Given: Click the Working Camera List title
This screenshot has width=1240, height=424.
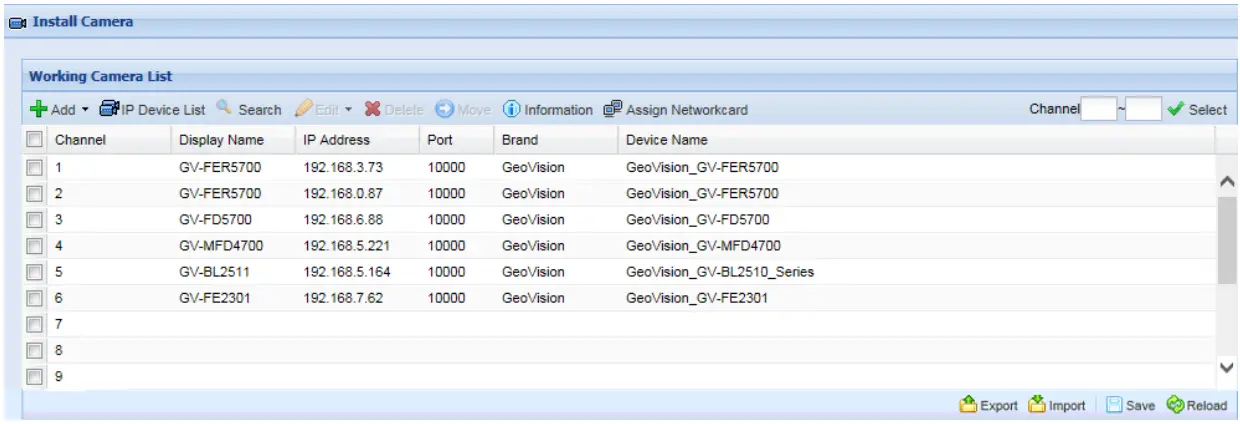Looking at the screenshot, I should [100, 76].
